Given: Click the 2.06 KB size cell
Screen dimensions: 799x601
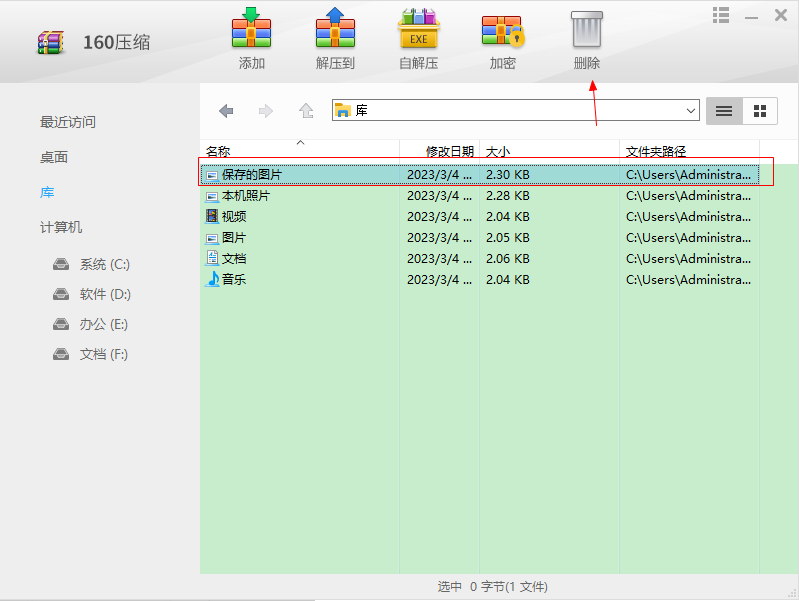Looking at the screenshot, I should pyautogui.click(x=508, y=258).
